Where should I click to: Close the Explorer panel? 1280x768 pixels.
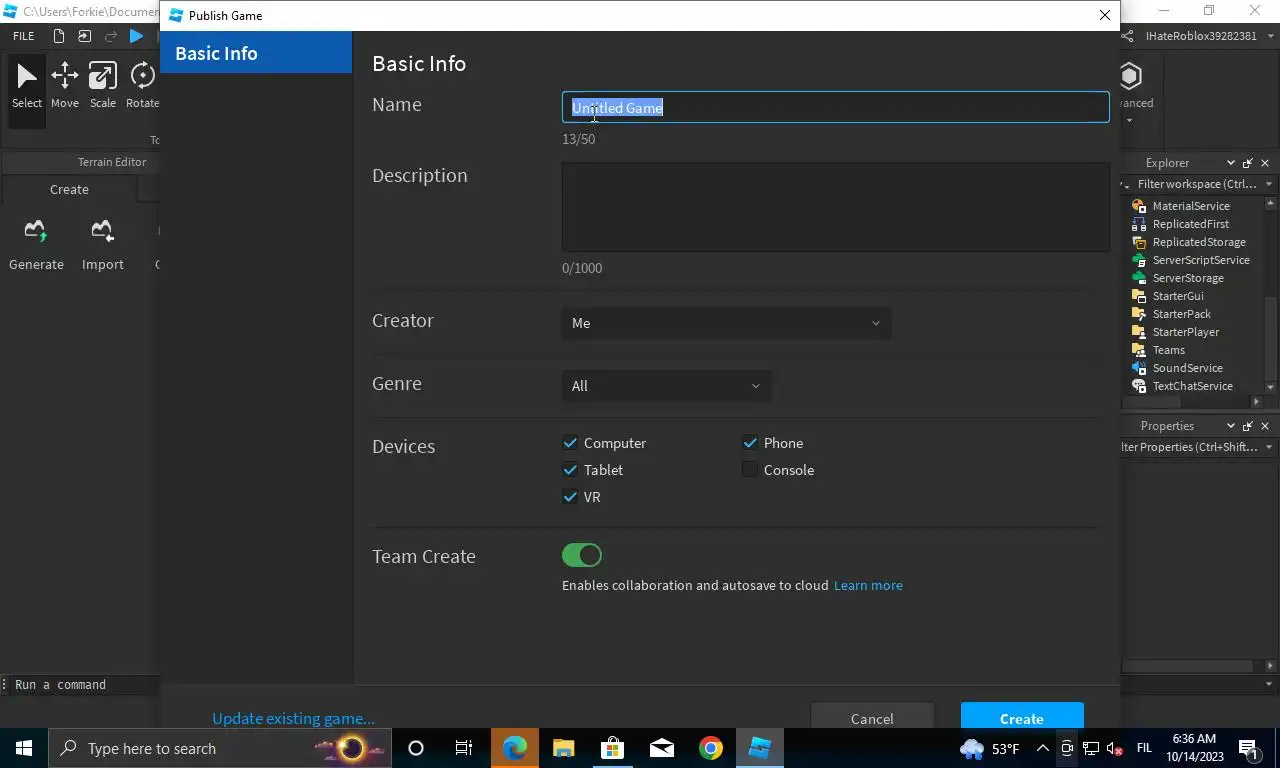1265,163
